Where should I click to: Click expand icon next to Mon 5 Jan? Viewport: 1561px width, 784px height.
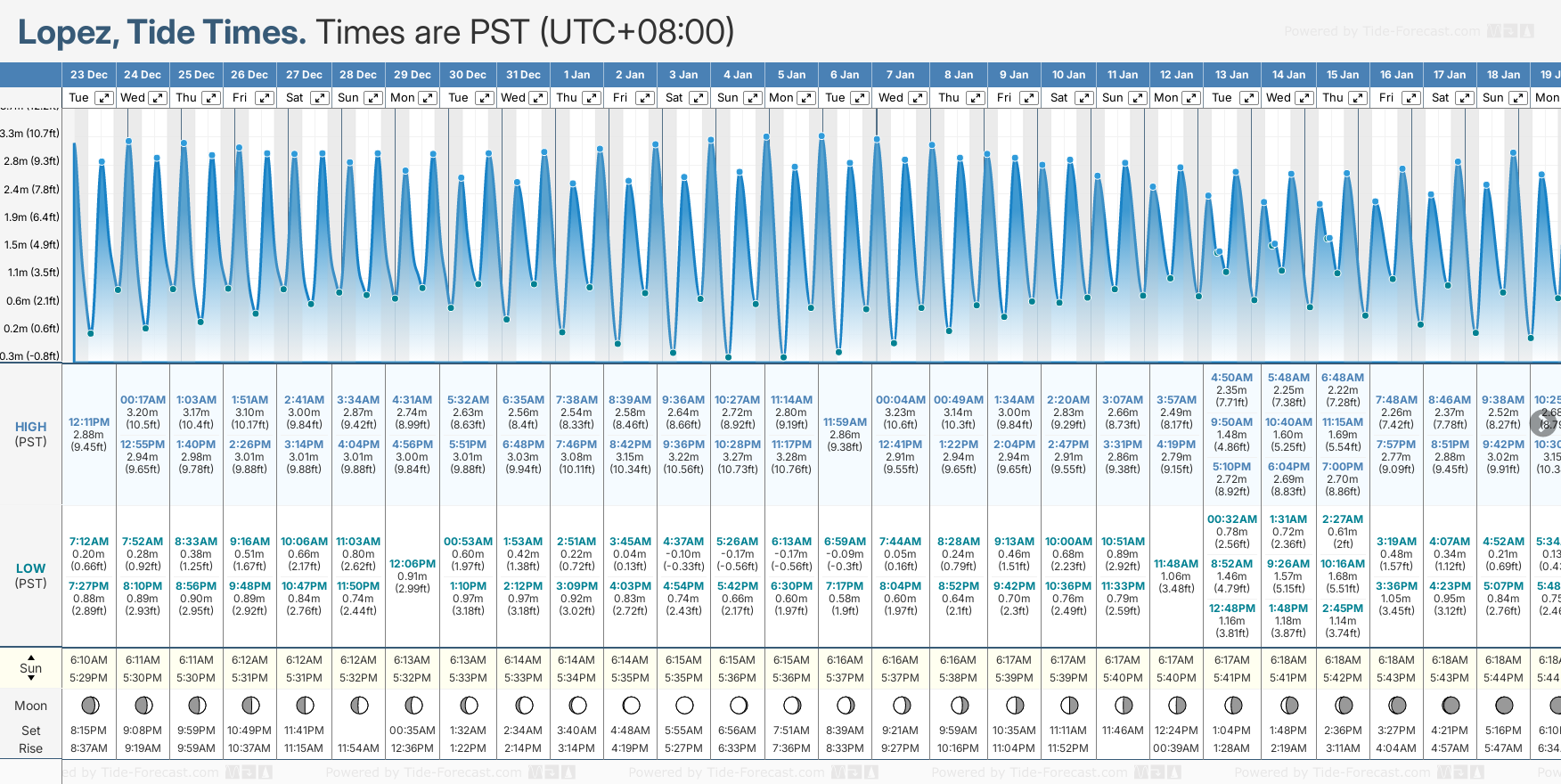coord(805,98)
